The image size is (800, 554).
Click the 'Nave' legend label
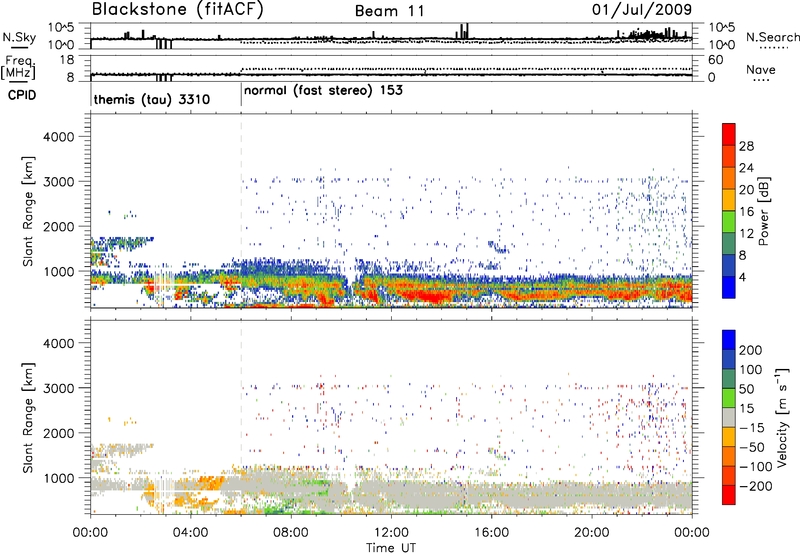click(x=761, y=69)
